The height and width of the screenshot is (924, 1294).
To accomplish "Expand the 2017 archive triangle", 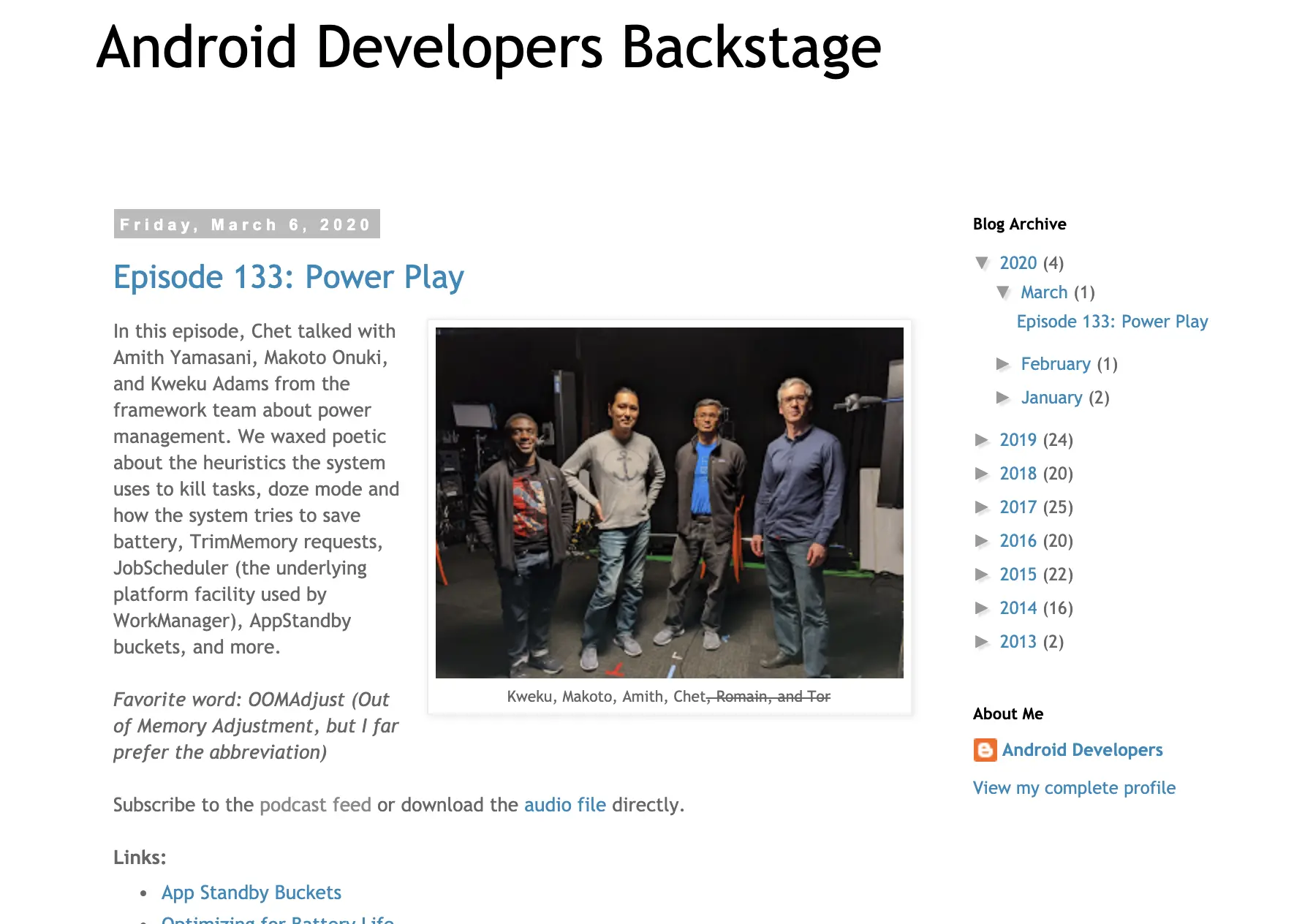I will pos(983,507).
